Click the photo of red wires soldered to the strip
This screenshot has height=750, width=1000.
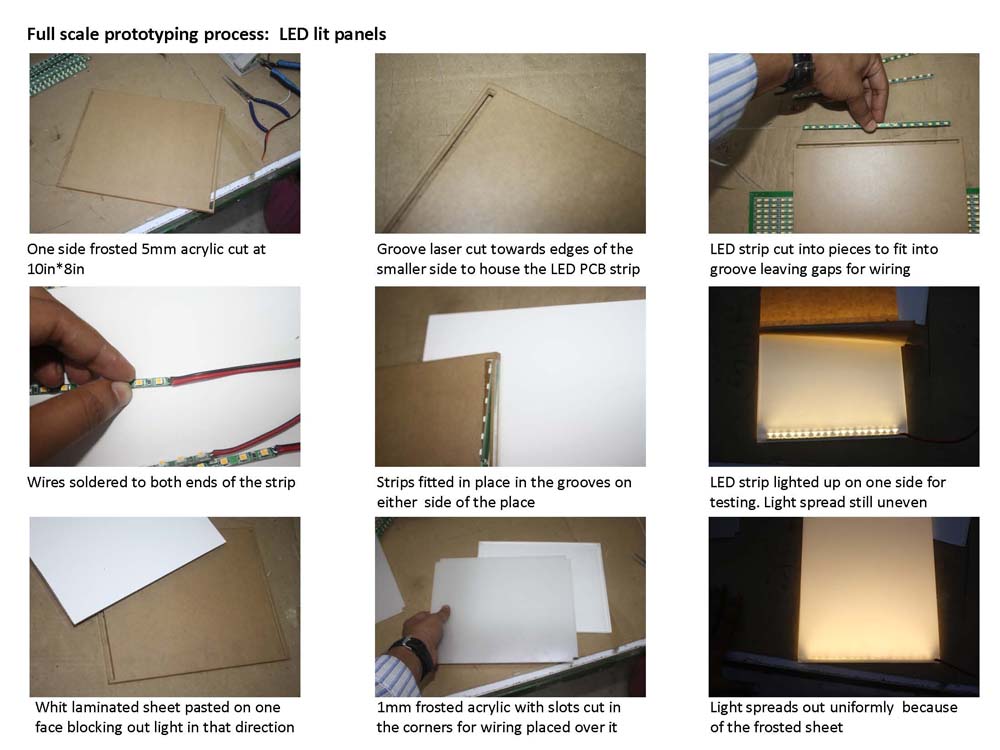(165, 376)
